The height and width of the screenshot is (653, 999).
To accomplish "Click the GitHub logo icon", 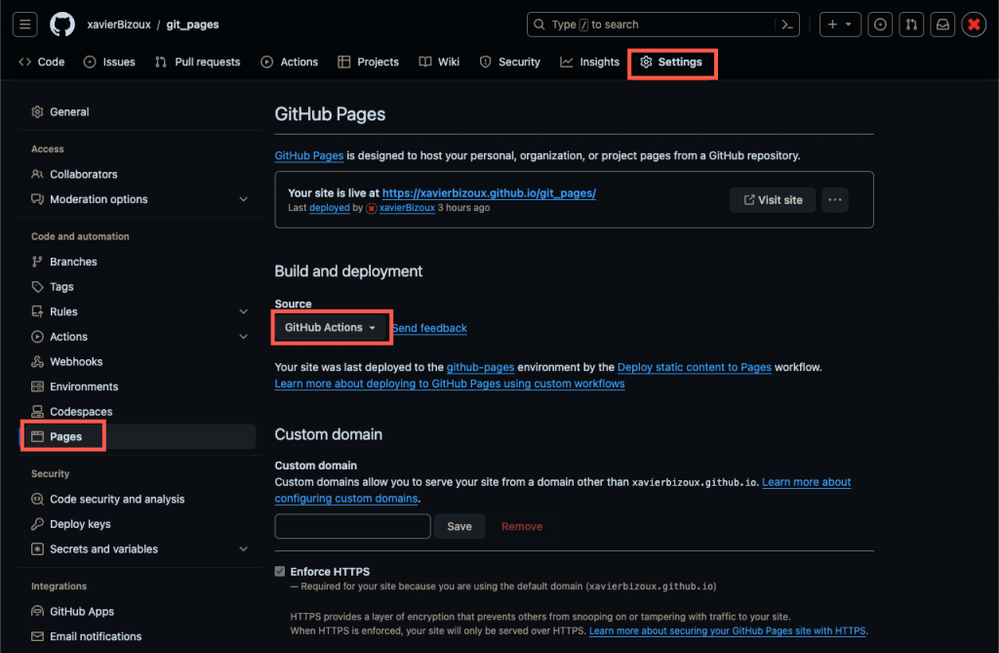I will coord(62,25).
